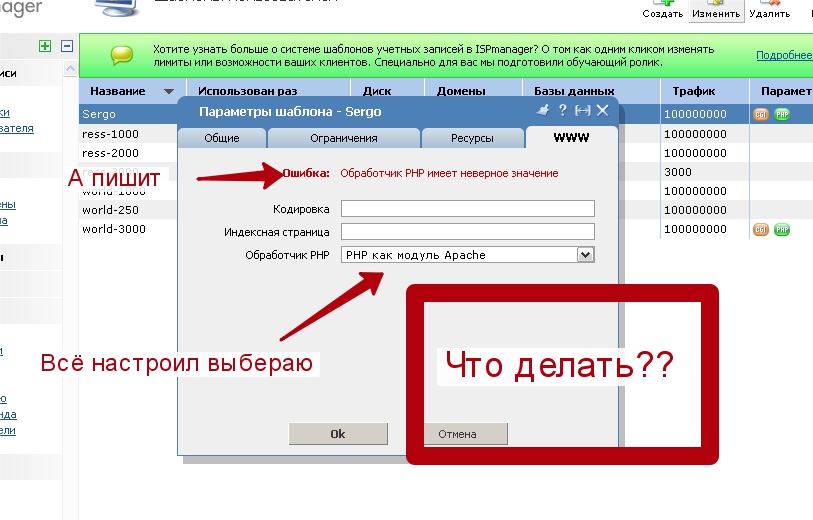
Task: Click the CGI icon in Sergo row
Action: 762,114
